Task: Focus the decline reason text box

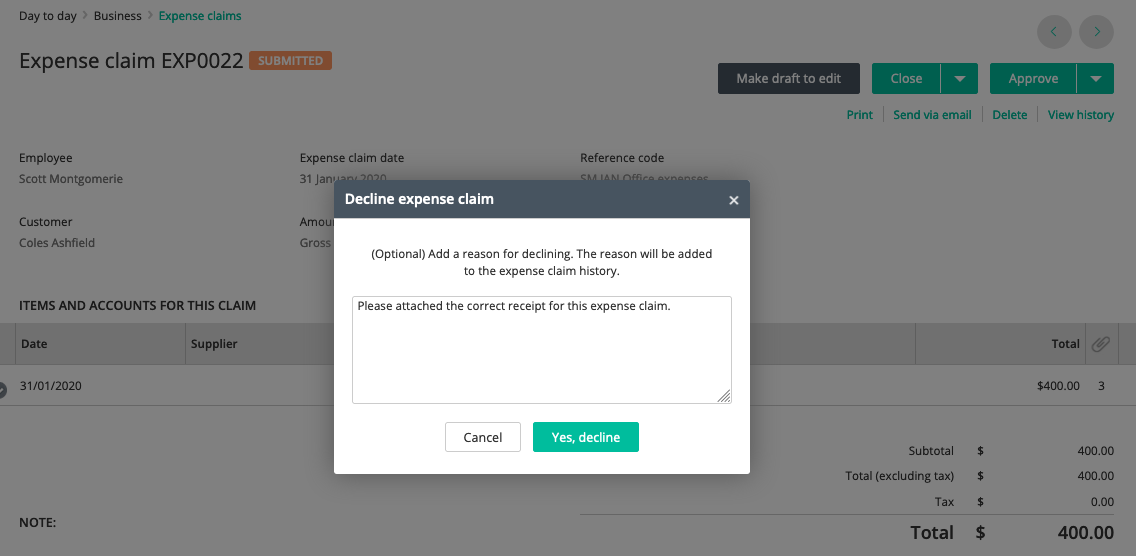Action: point(542,349)
